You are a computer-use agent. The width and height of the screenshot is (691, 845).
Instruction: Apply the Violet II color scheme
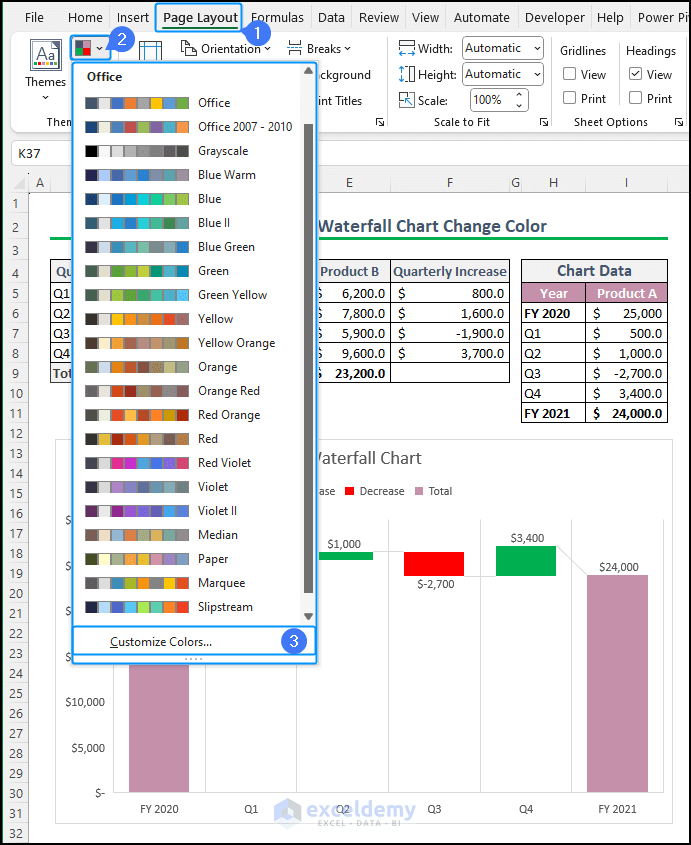click(x=189, y=511)
